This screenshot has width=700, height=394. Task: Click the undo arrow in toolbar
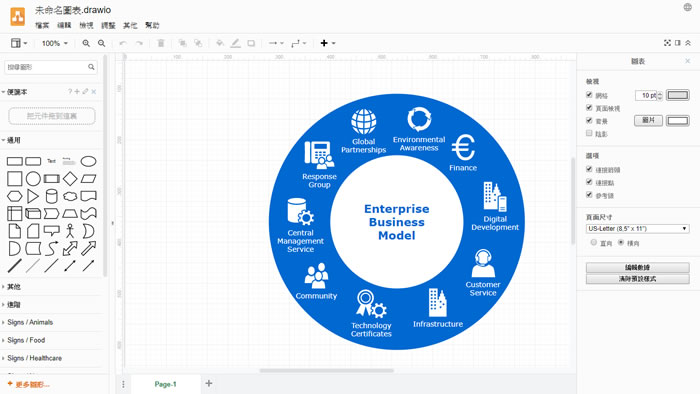pyautogui.click(x=123, y=43)
